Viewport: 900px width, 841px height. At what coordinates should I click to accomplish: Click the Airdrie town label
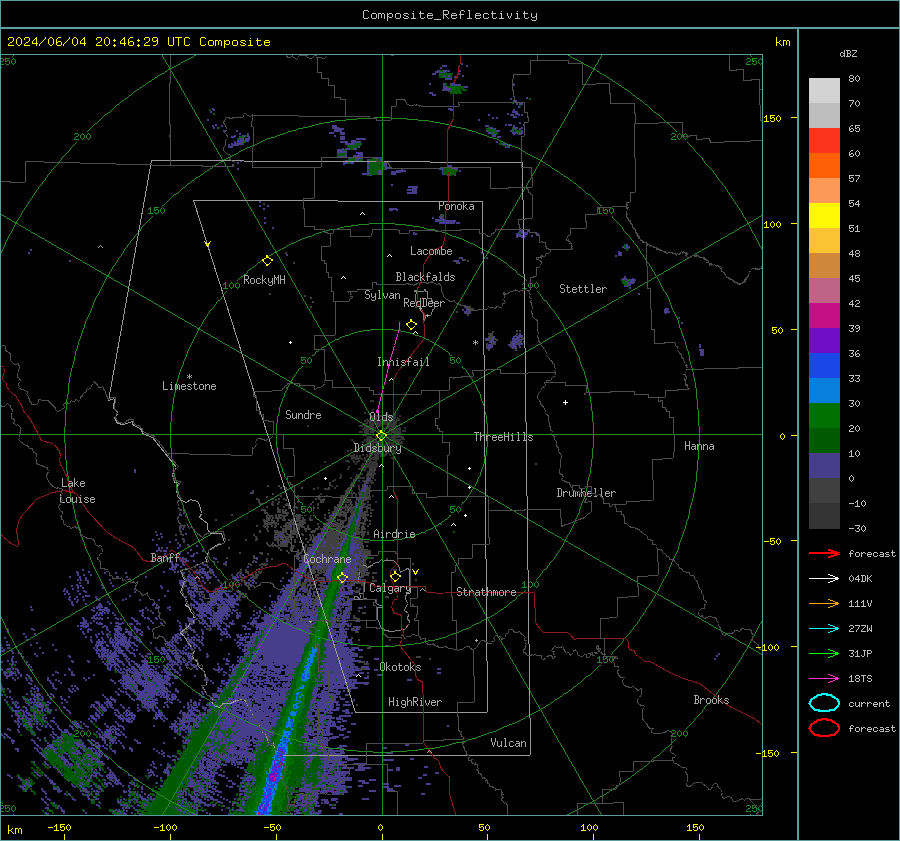click(x=394, y=534)
